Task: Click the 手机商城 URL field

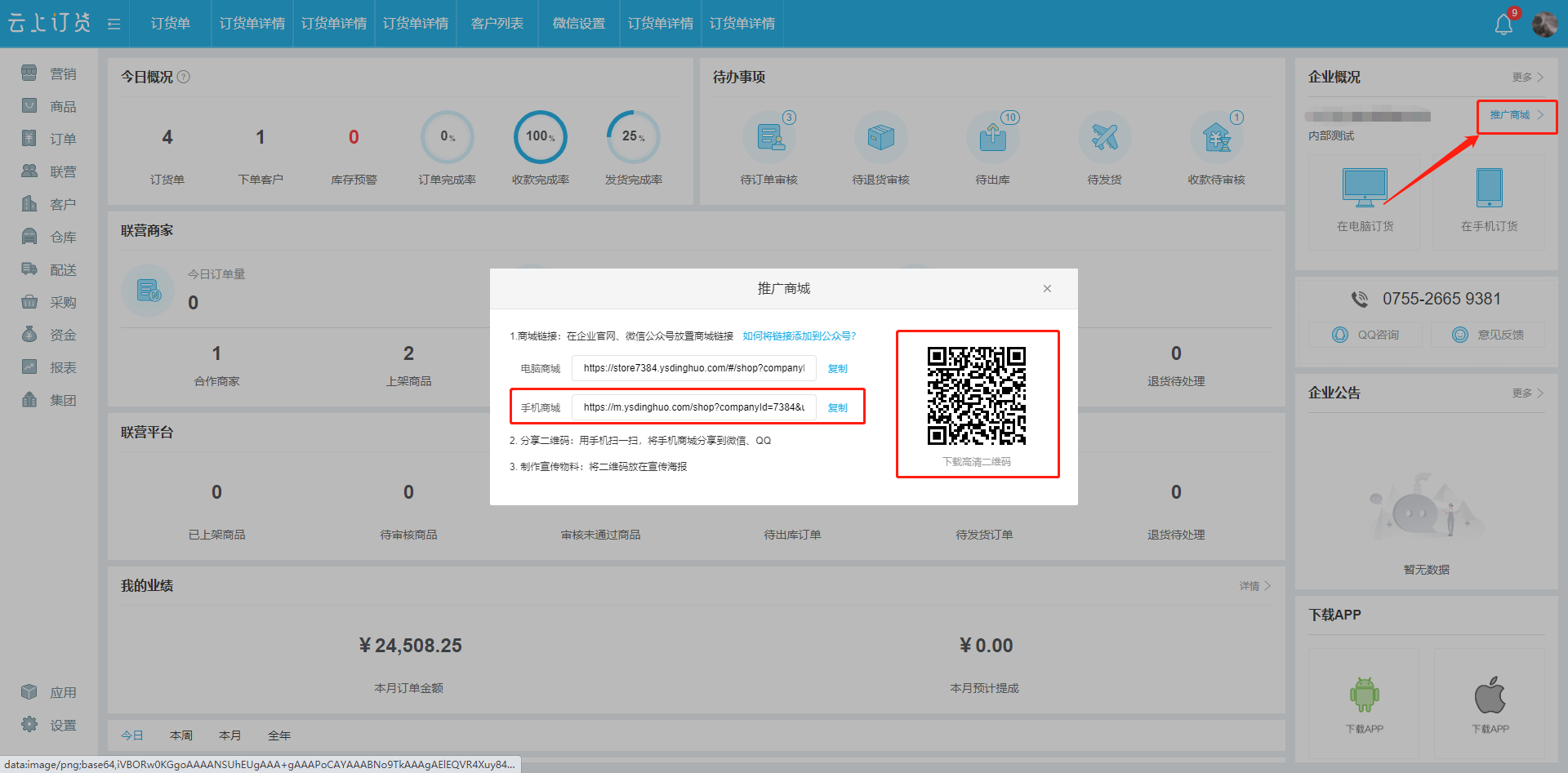Action: point(693,407)
